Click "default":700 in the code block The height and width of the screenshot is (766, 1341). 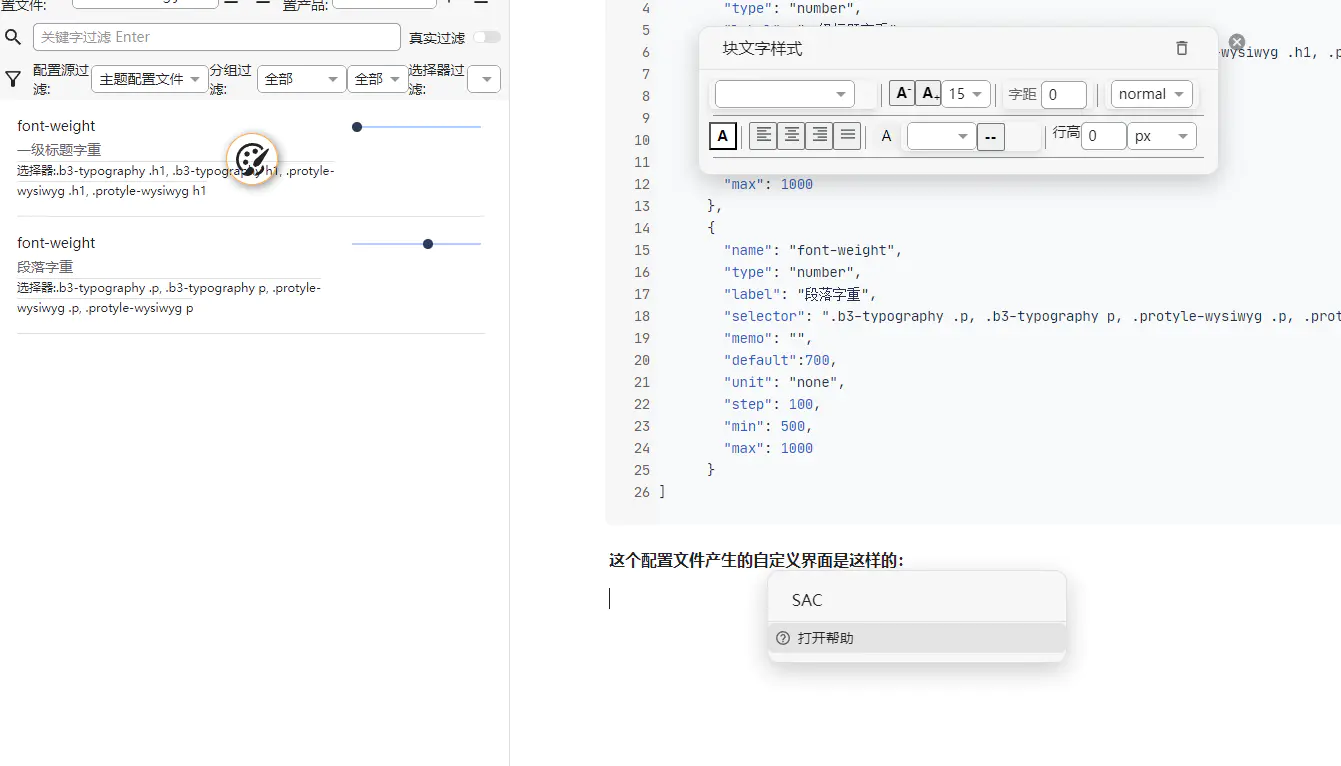(780, 360)
